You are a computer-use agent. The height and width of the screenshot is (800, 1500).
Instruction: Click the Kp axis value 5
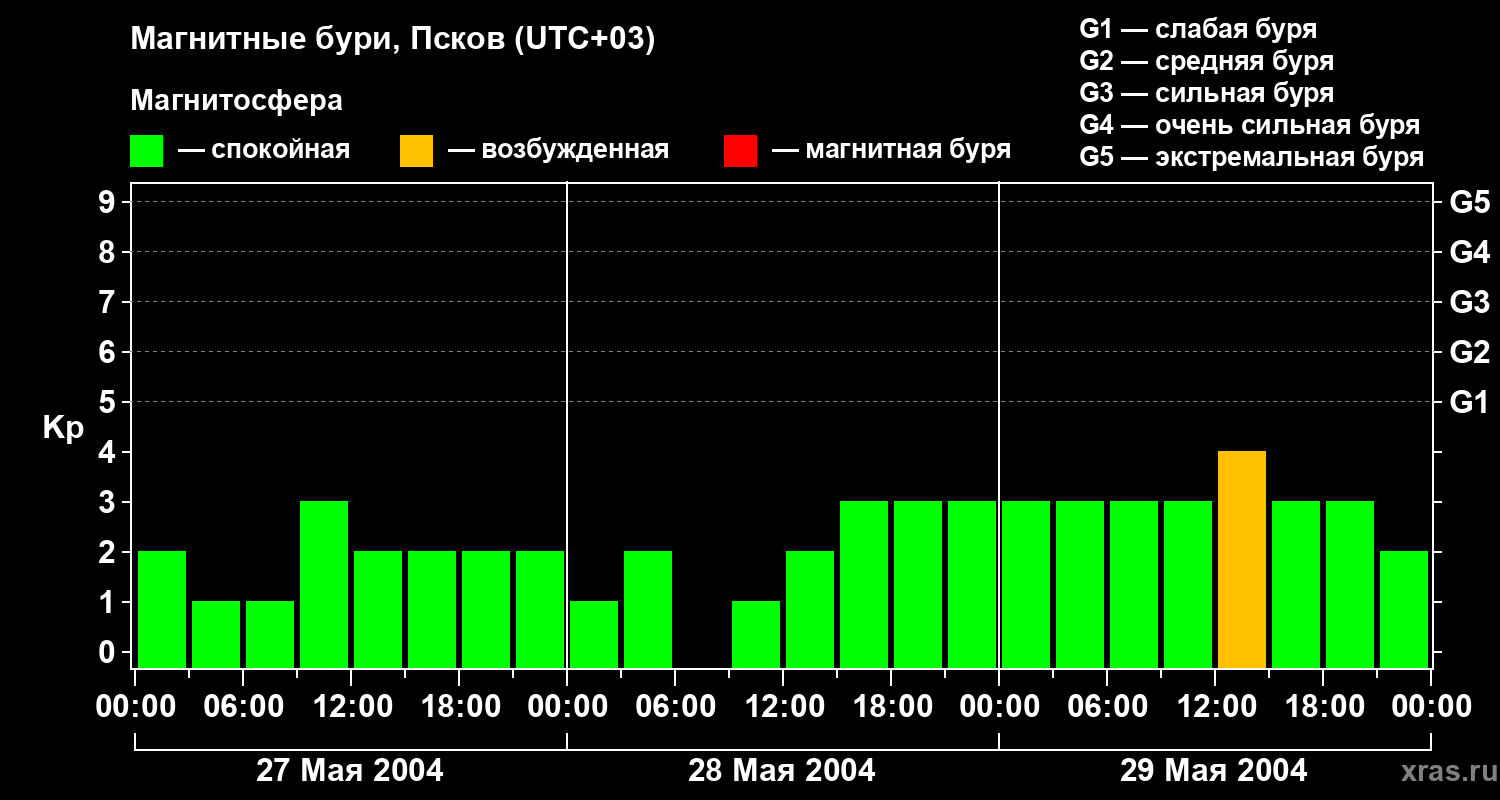click(109, 402)
